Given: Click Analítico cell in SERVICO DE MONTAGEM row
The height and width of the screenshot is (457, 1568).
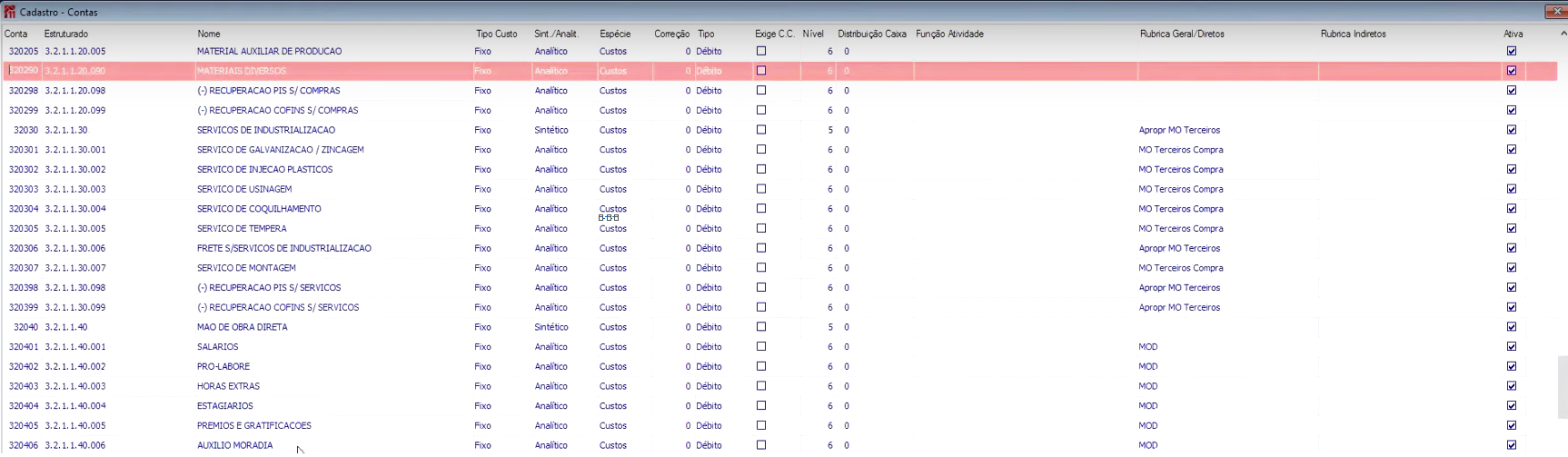Looking at the screenshot, I should 551,268.
